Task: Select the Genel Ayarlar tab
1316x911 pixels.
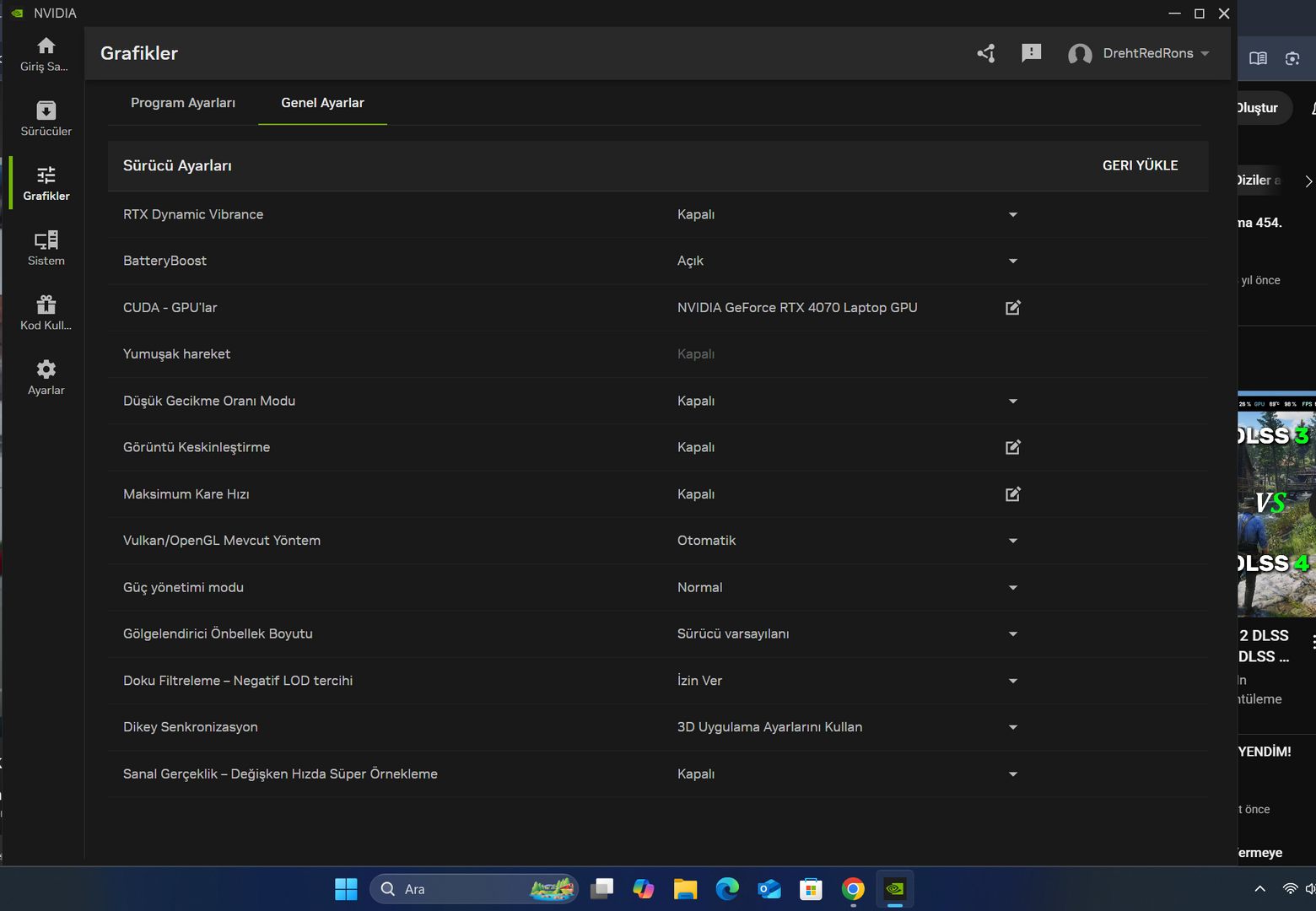Action: (x=322, y=103)
